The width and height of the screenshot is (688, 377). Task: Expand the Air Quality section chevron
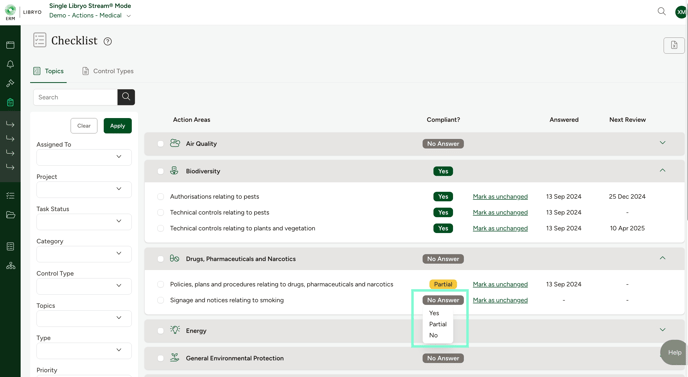[x=663, y=143]
